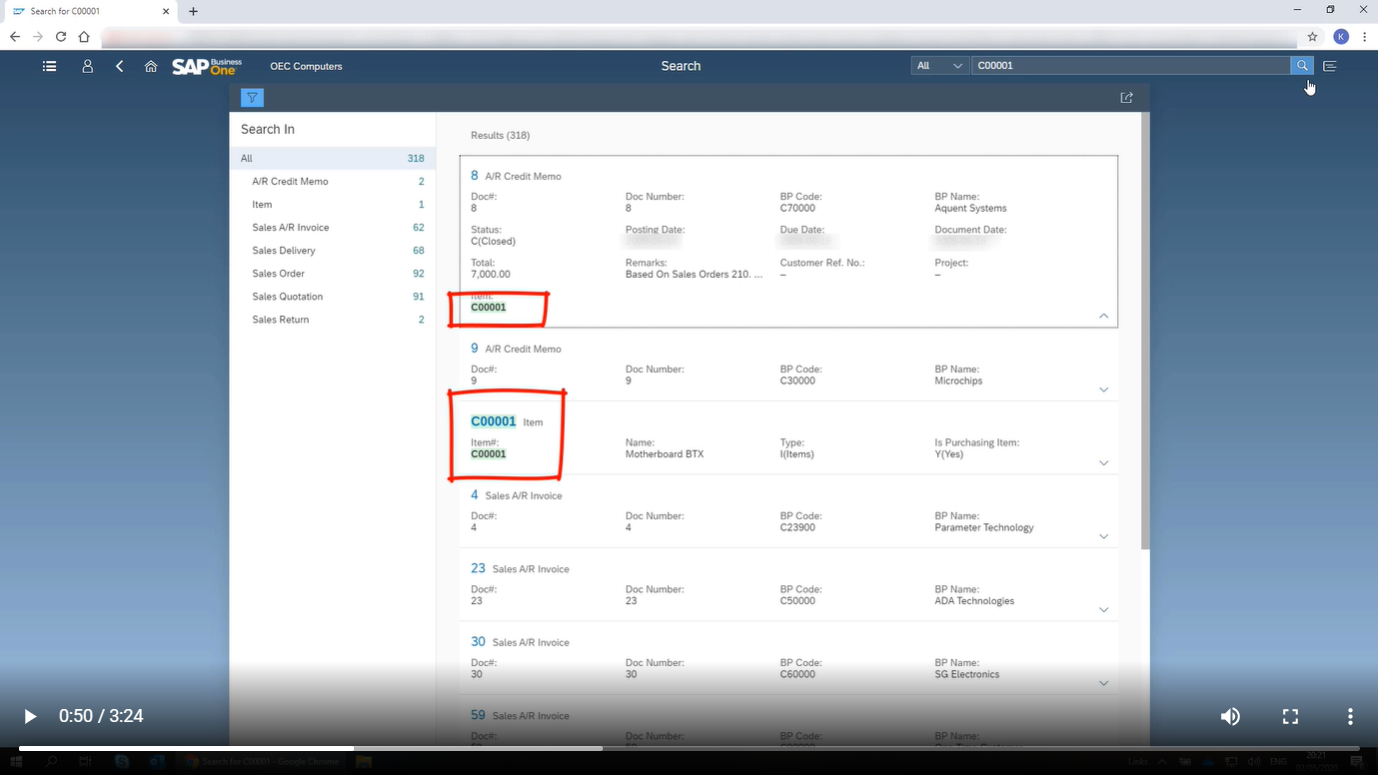Image resolution: width=1378 pixels, height=775 pixels.
Task: Filter results by Sales Order
Action: 332,273
